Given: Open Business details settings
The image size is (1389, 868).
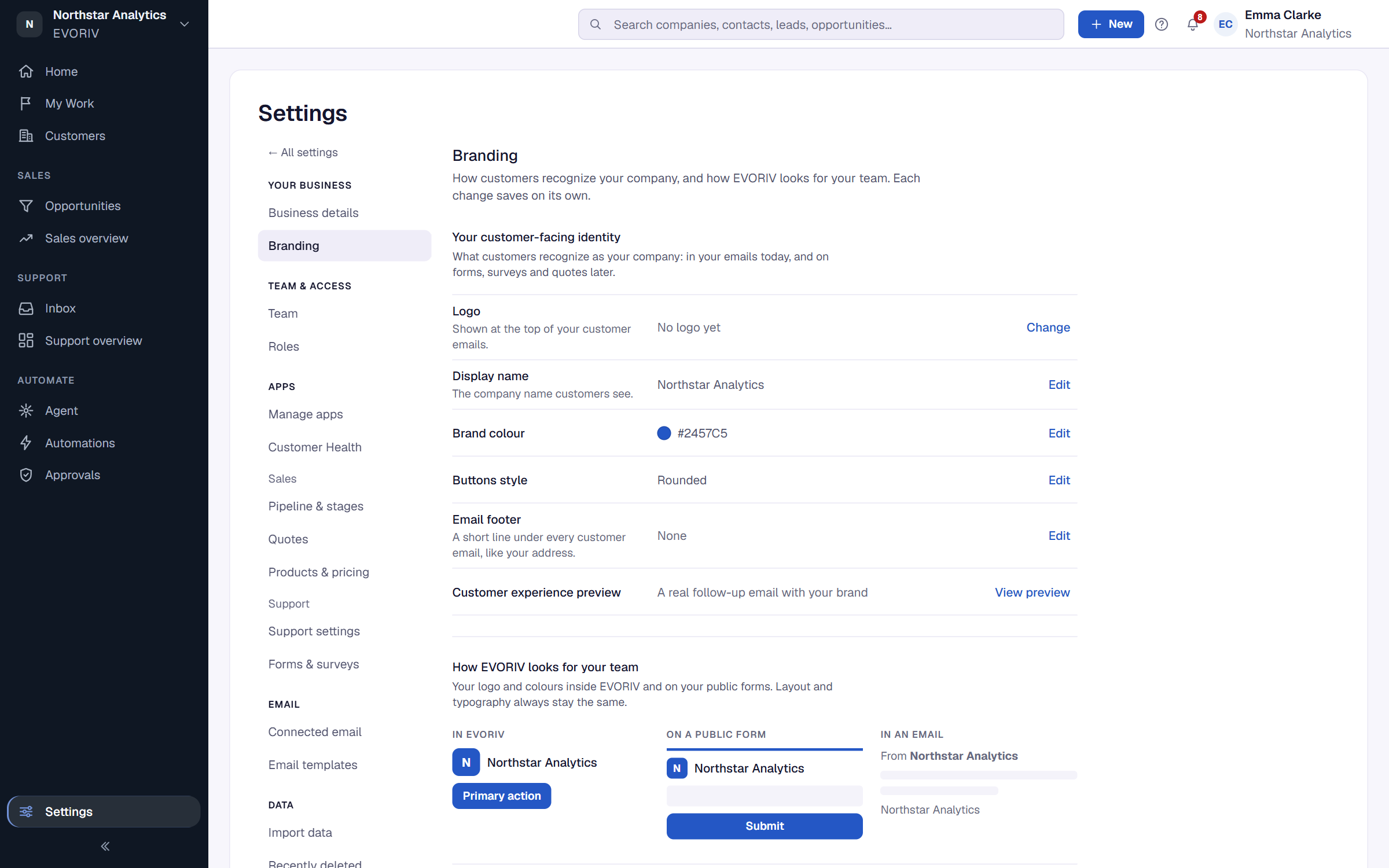Looking at the screenshot, I should point(344,213).
